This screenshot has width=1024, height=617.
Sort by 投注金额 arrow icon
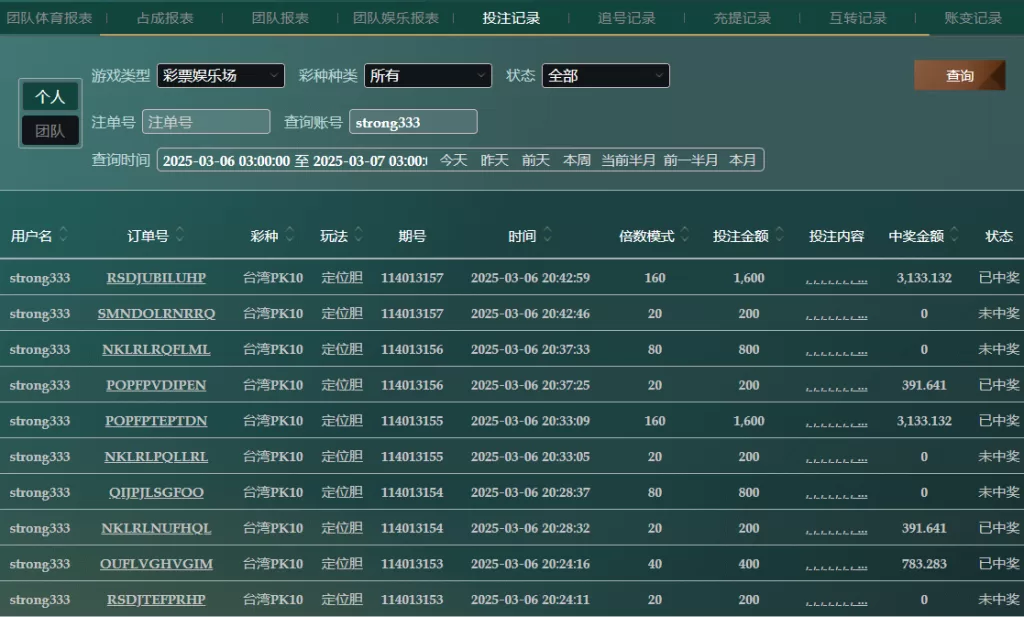pyautogui.click(x=780, y=236)
